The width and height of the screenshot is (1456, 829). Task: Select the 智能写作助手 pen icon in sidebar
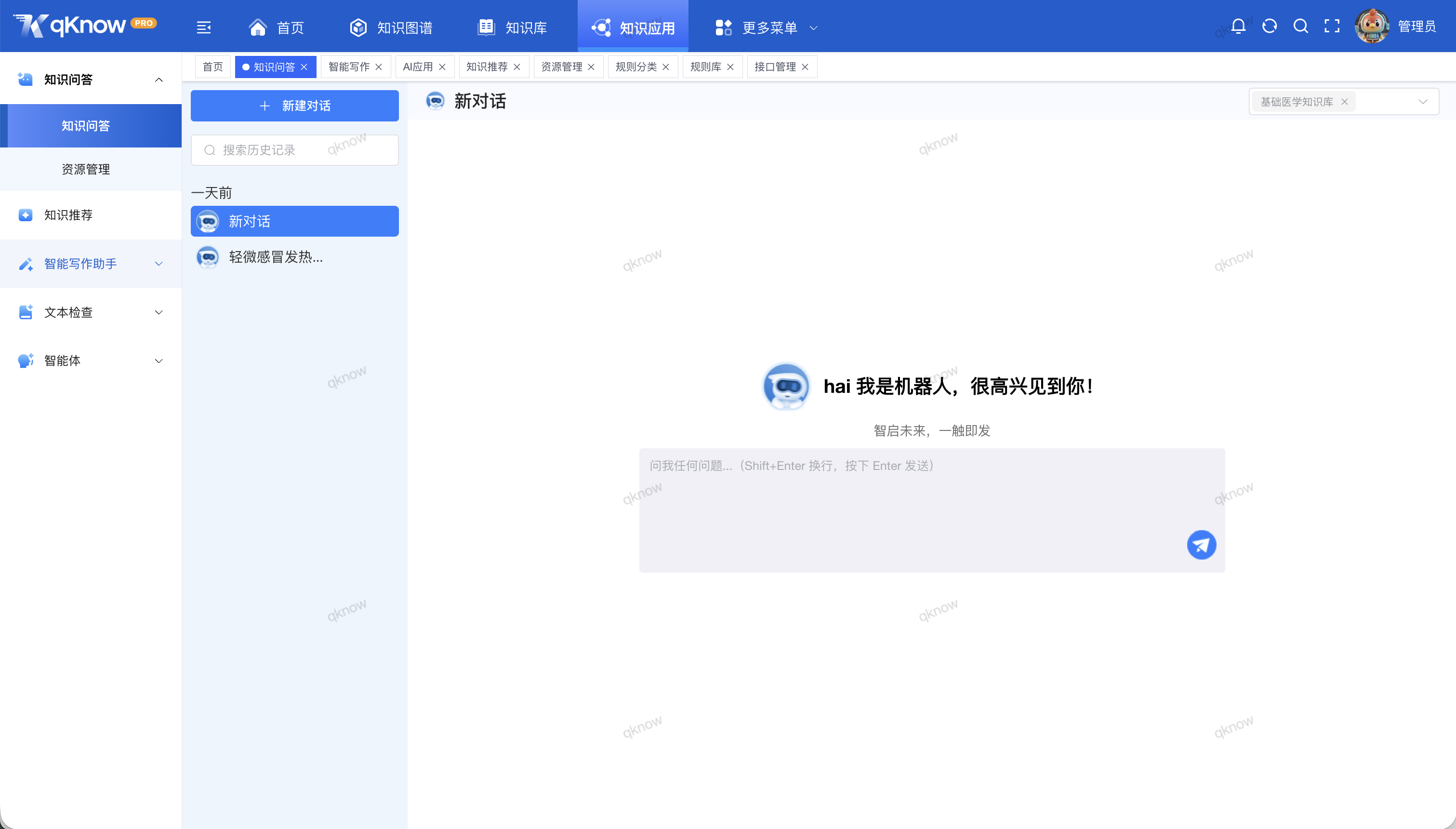[x=26, y=264]
